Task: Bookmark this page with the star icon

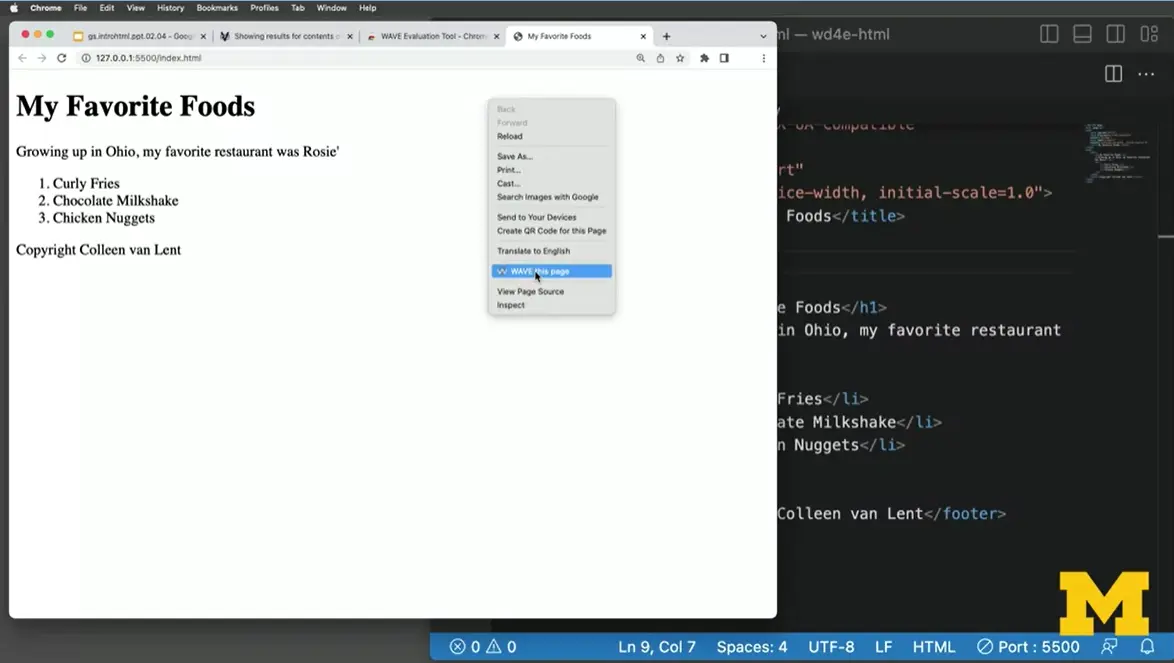Action: (680, 58)
